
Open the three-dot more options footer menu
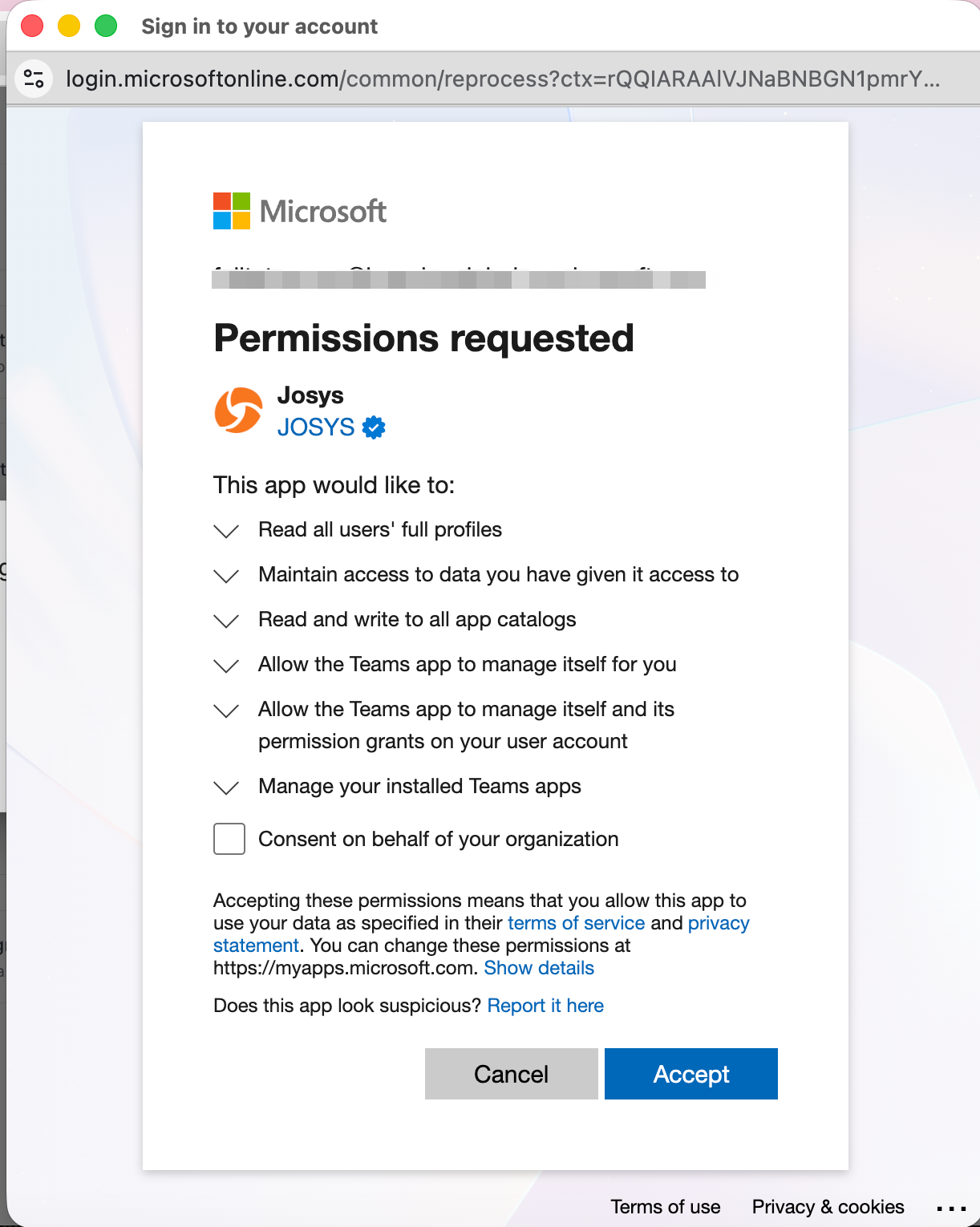[950, 1208]
